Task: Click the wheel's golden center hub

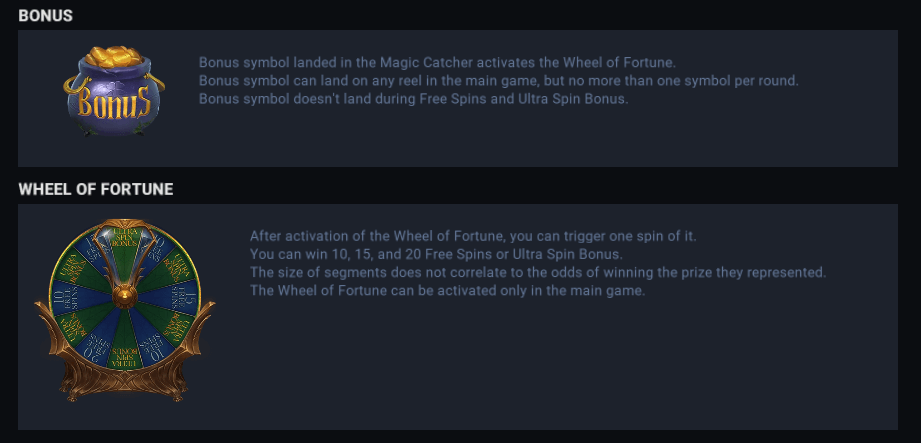Action: tap(126, 295)
